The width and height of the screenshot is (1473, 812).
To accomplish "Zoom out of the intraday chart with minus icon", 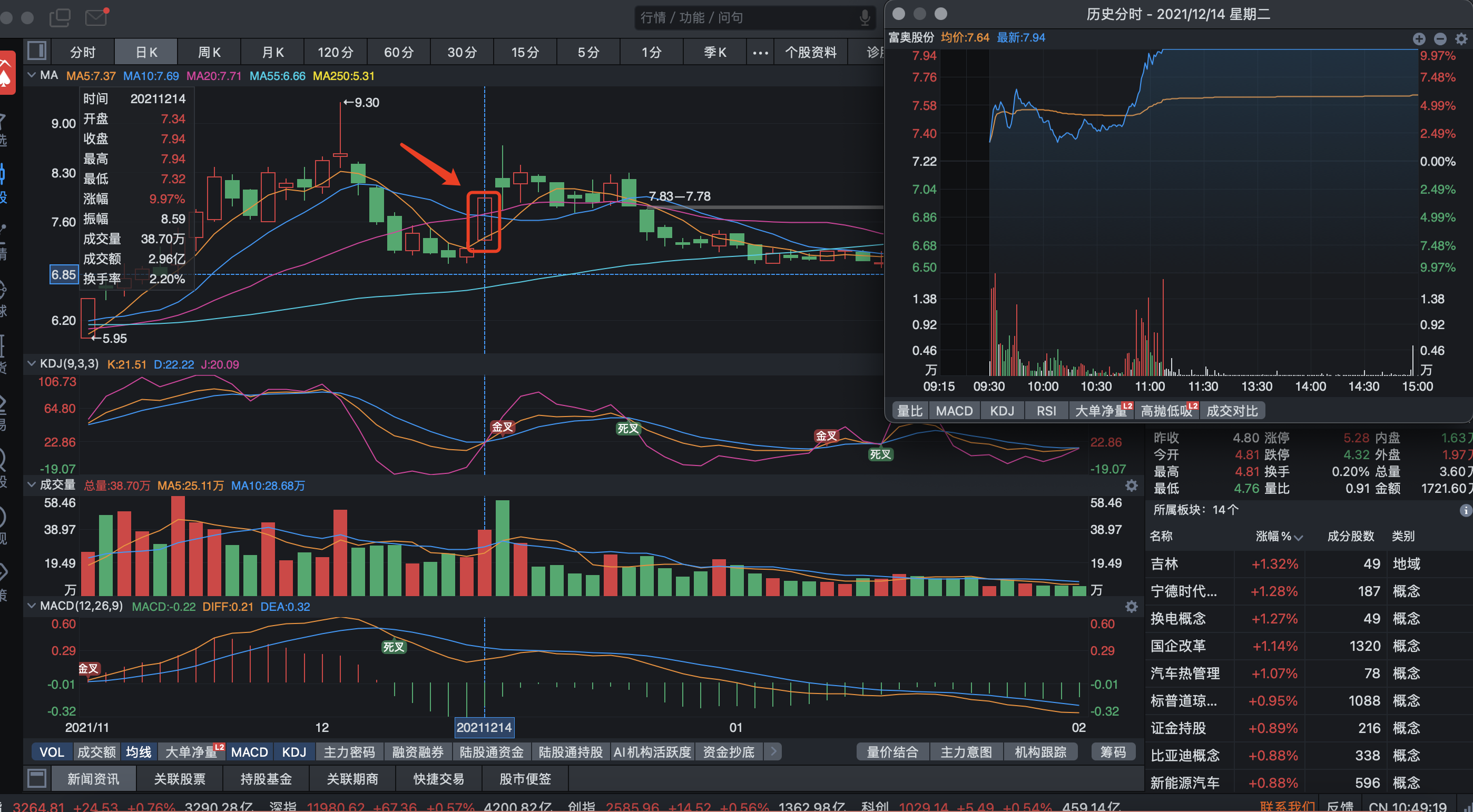I will coord(1440,39).
